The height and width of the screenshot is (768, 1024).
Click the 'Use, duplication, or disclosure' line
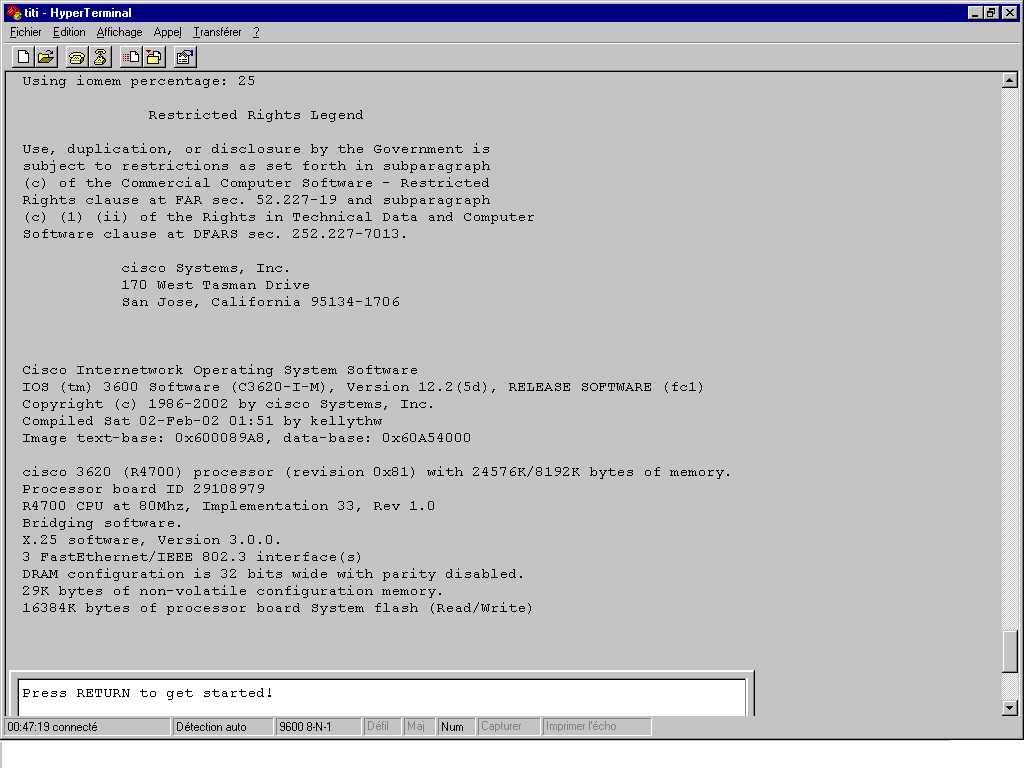coord(256,149)
